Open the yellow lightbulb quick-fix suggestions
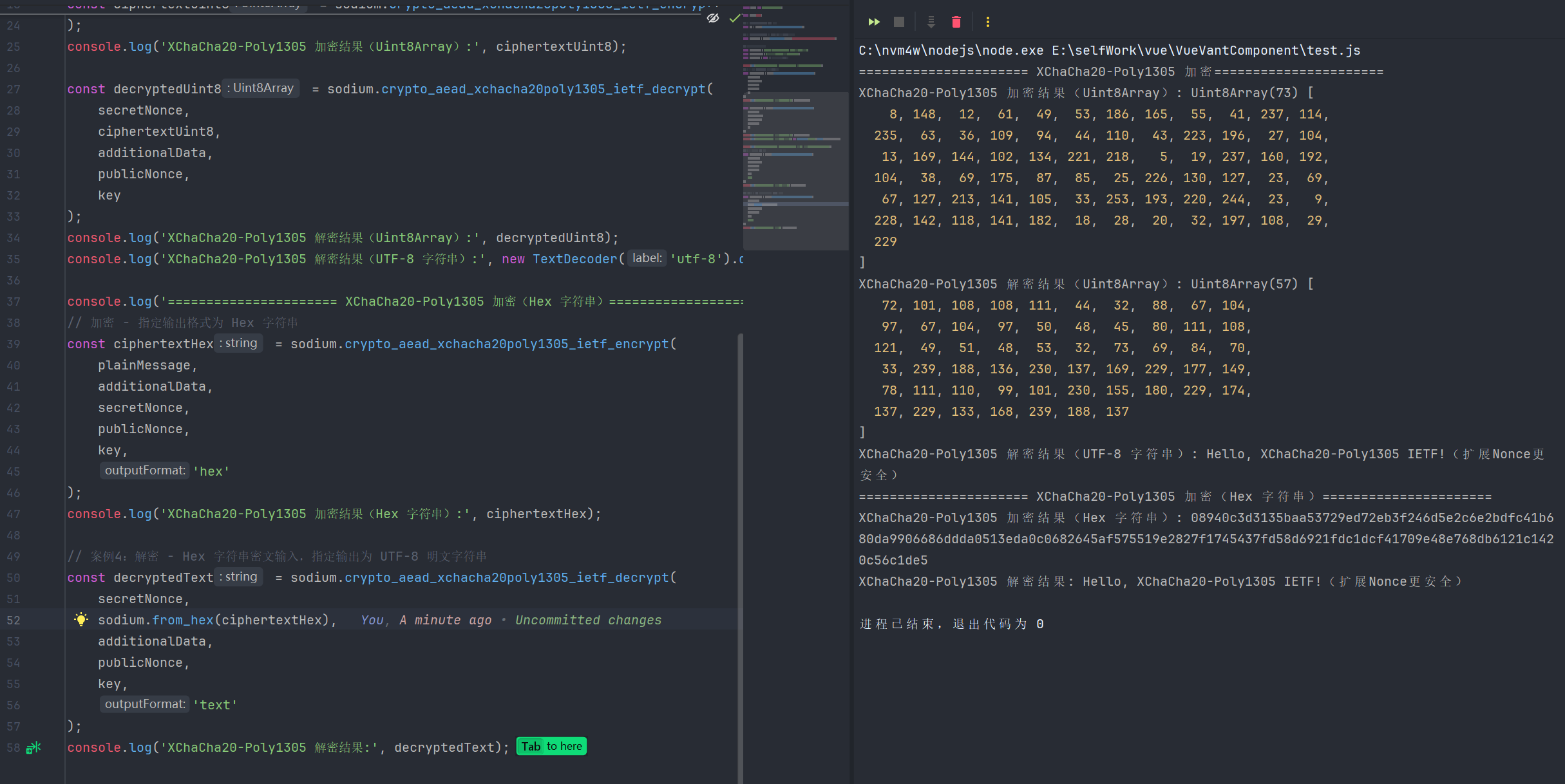This screenshot has height=784, width=1565. (81, 619)
